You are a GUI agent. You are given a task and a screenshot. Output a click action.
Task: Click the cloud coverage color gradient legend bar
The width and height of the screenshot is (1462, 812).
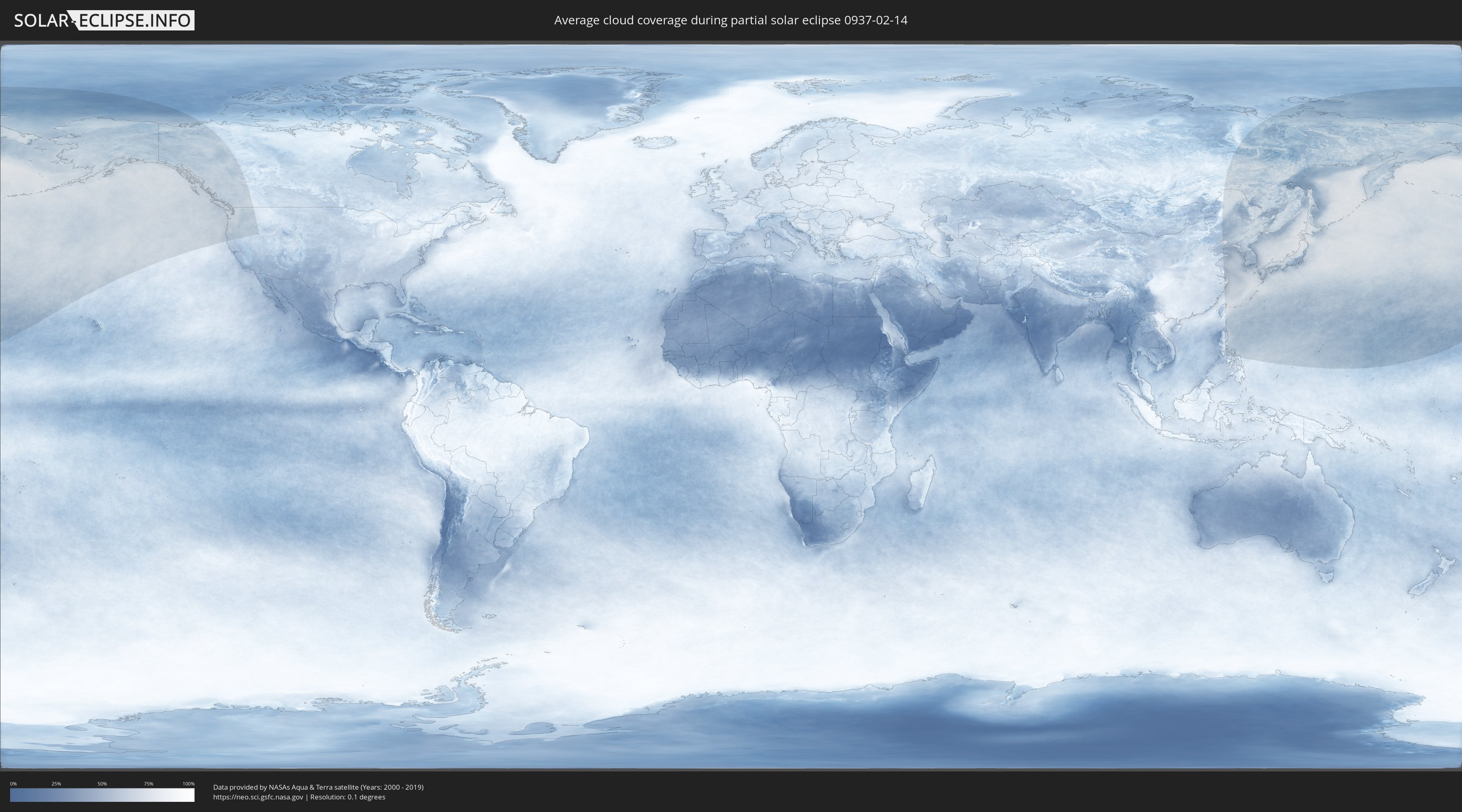click(102, 795)
